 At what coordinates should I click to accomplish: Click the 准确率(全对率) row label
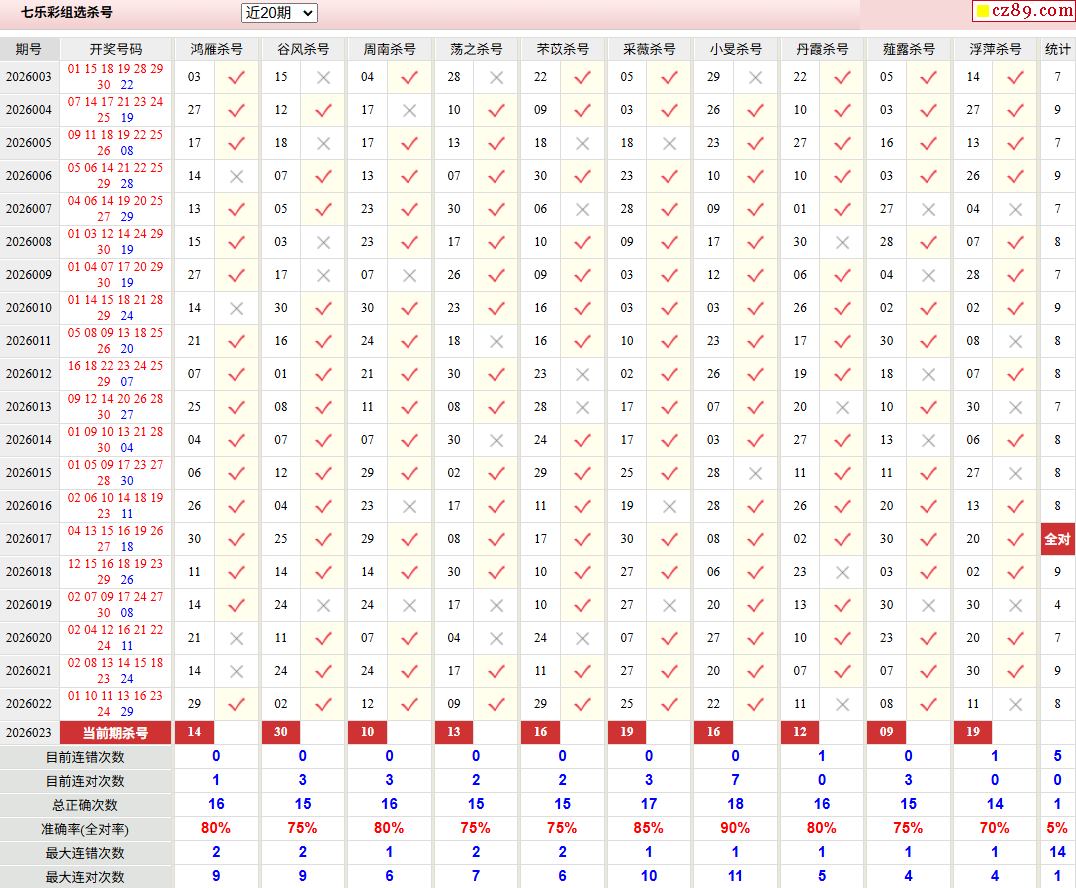point(86,829)
